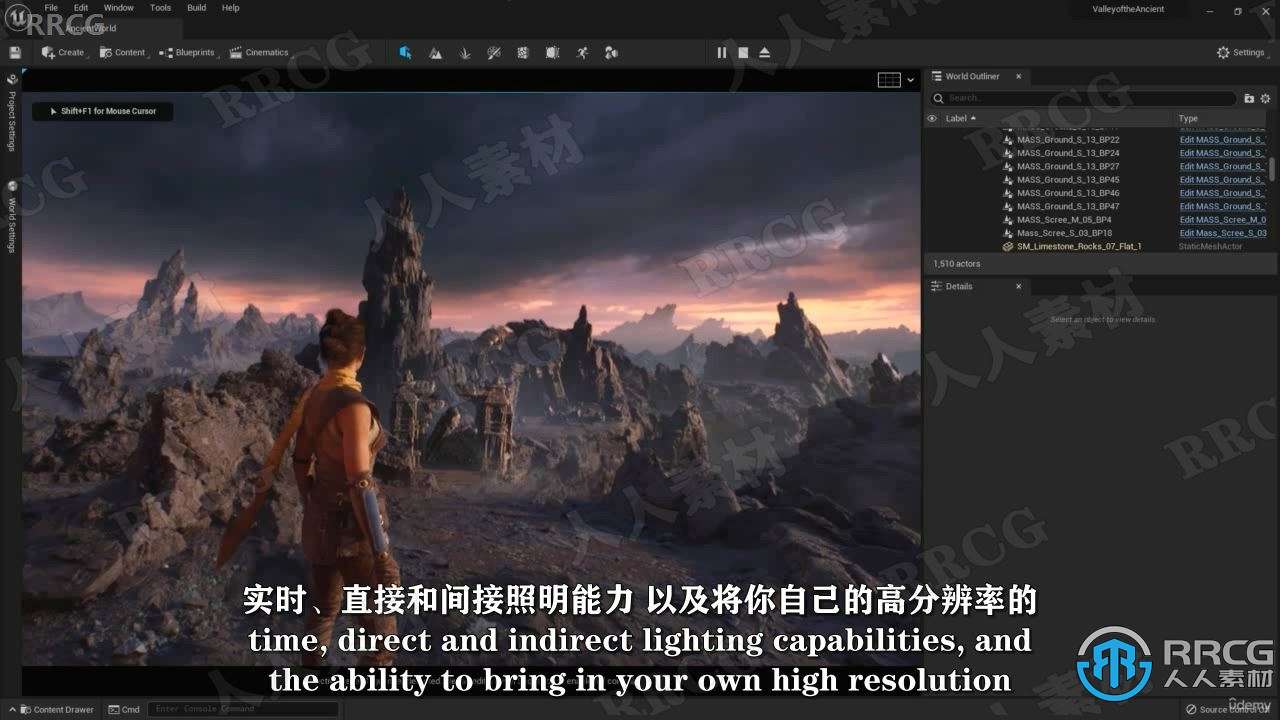Viewport: 1280px width, 720px height.
Task: Switch to Modeling mode icon
Action: pos(523,52)
